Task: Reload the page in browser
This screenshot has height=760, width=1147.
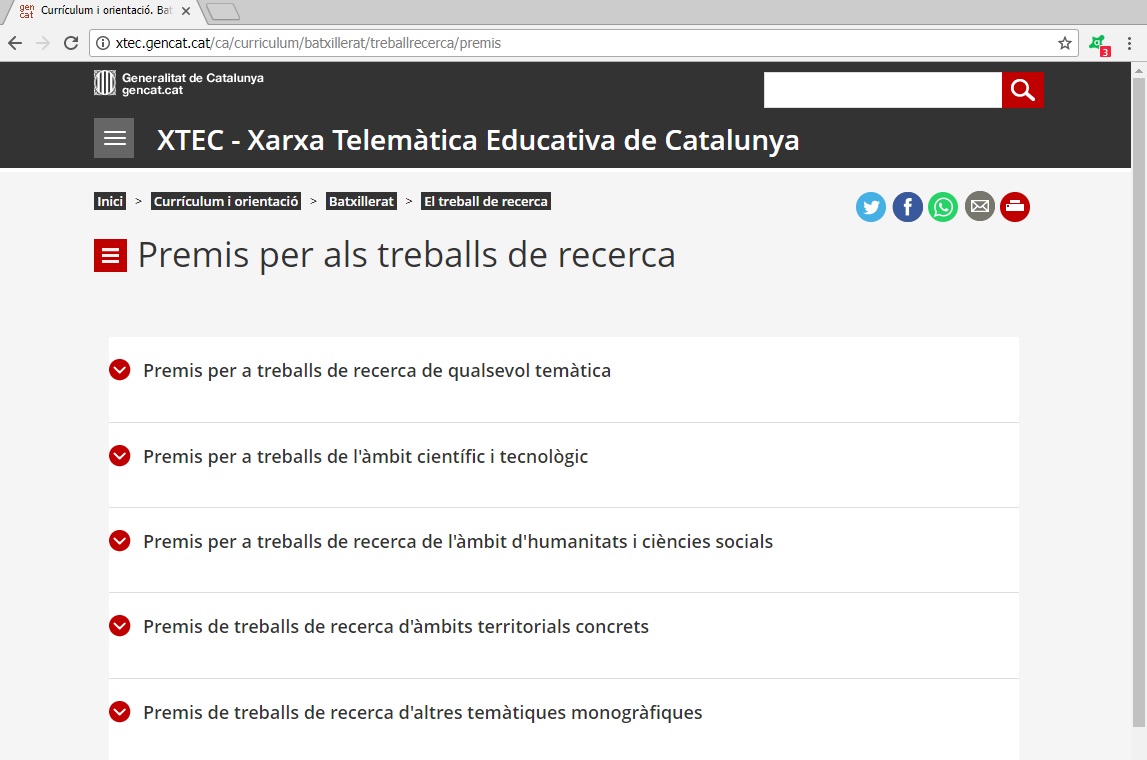Action: (x=71, y=43)
